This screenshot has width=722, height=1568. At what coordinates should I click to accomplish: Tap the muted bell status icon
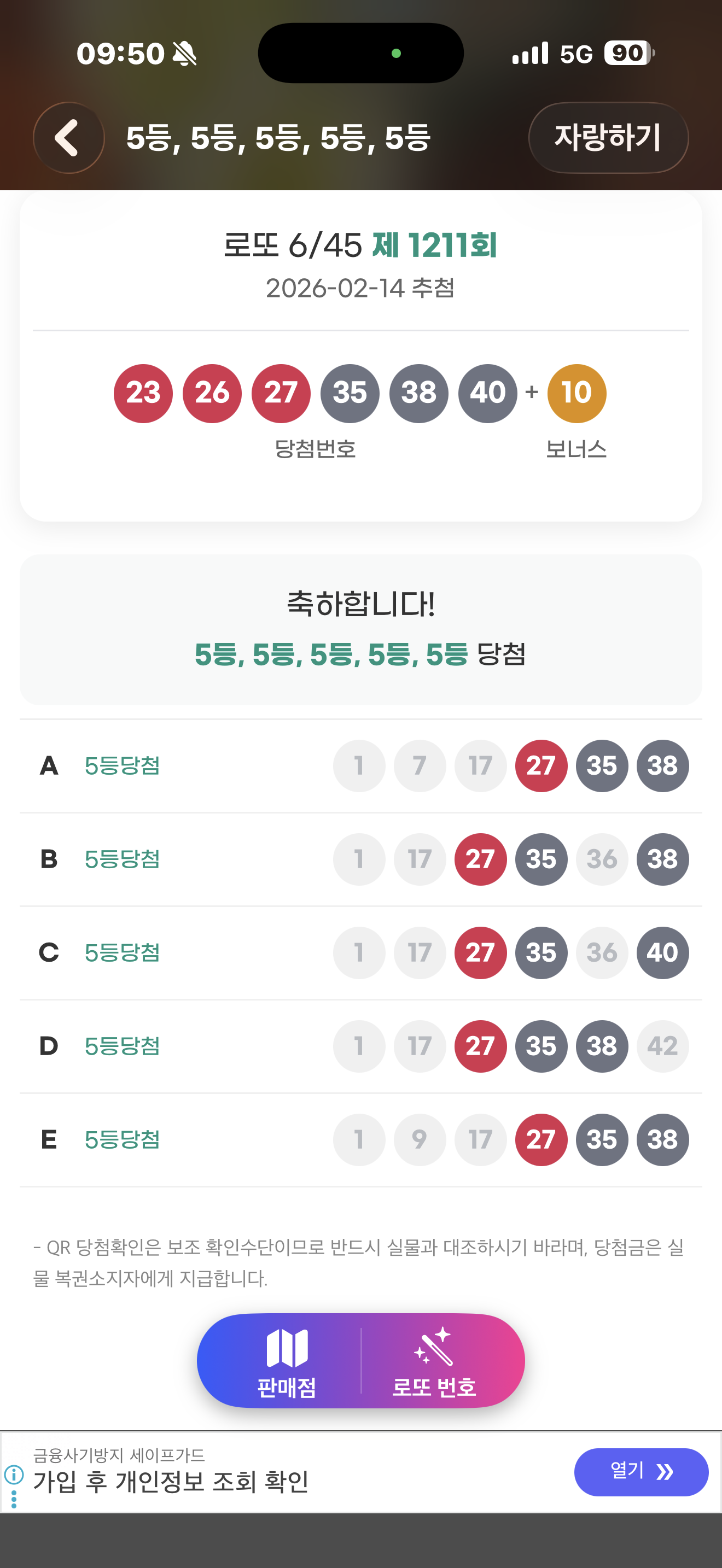click(x=184, y=54)
